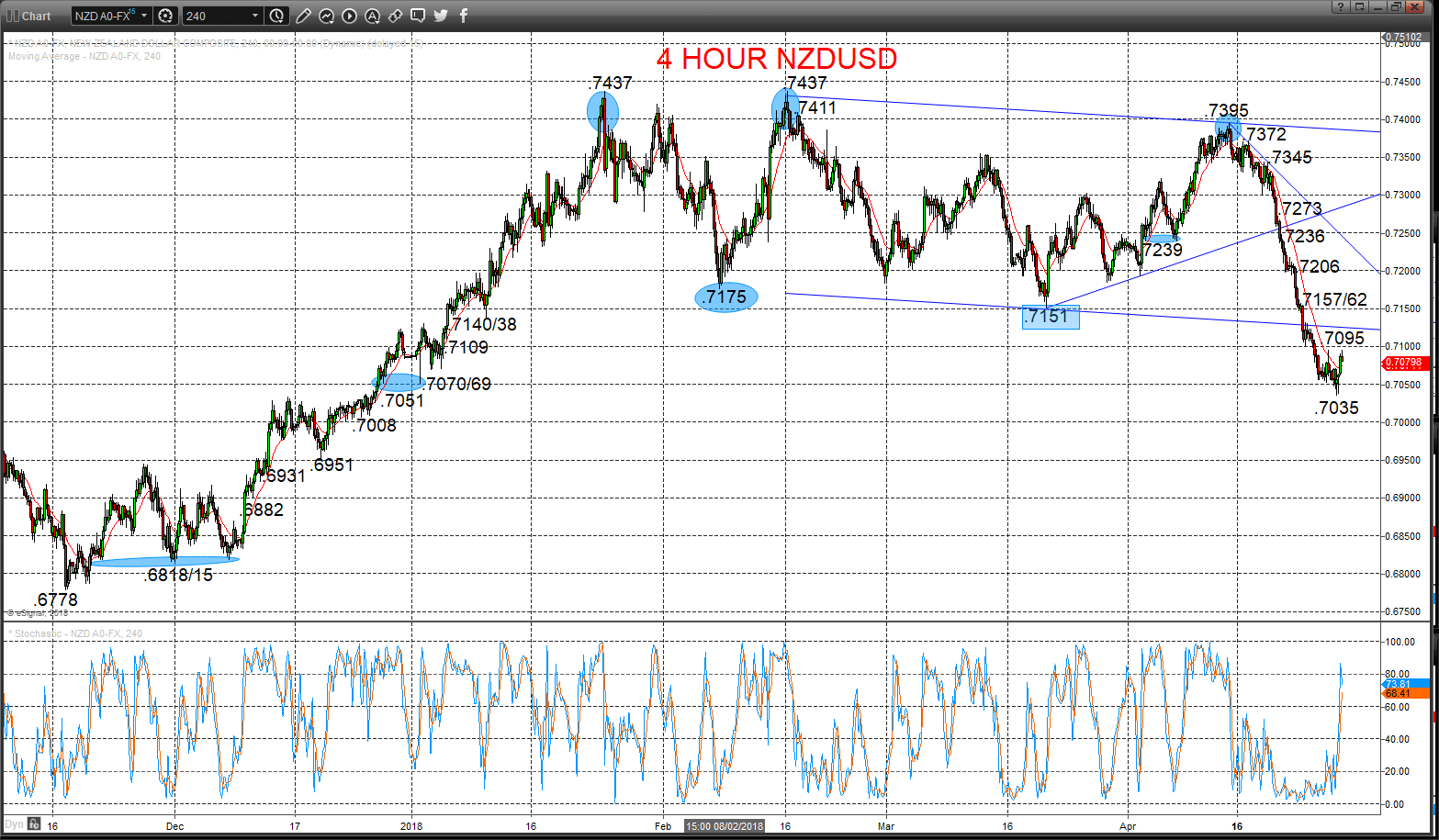This screenshot has height=840, width=1439.
Task: Click the chain link symbol icon
Action: tap(395, 16)
